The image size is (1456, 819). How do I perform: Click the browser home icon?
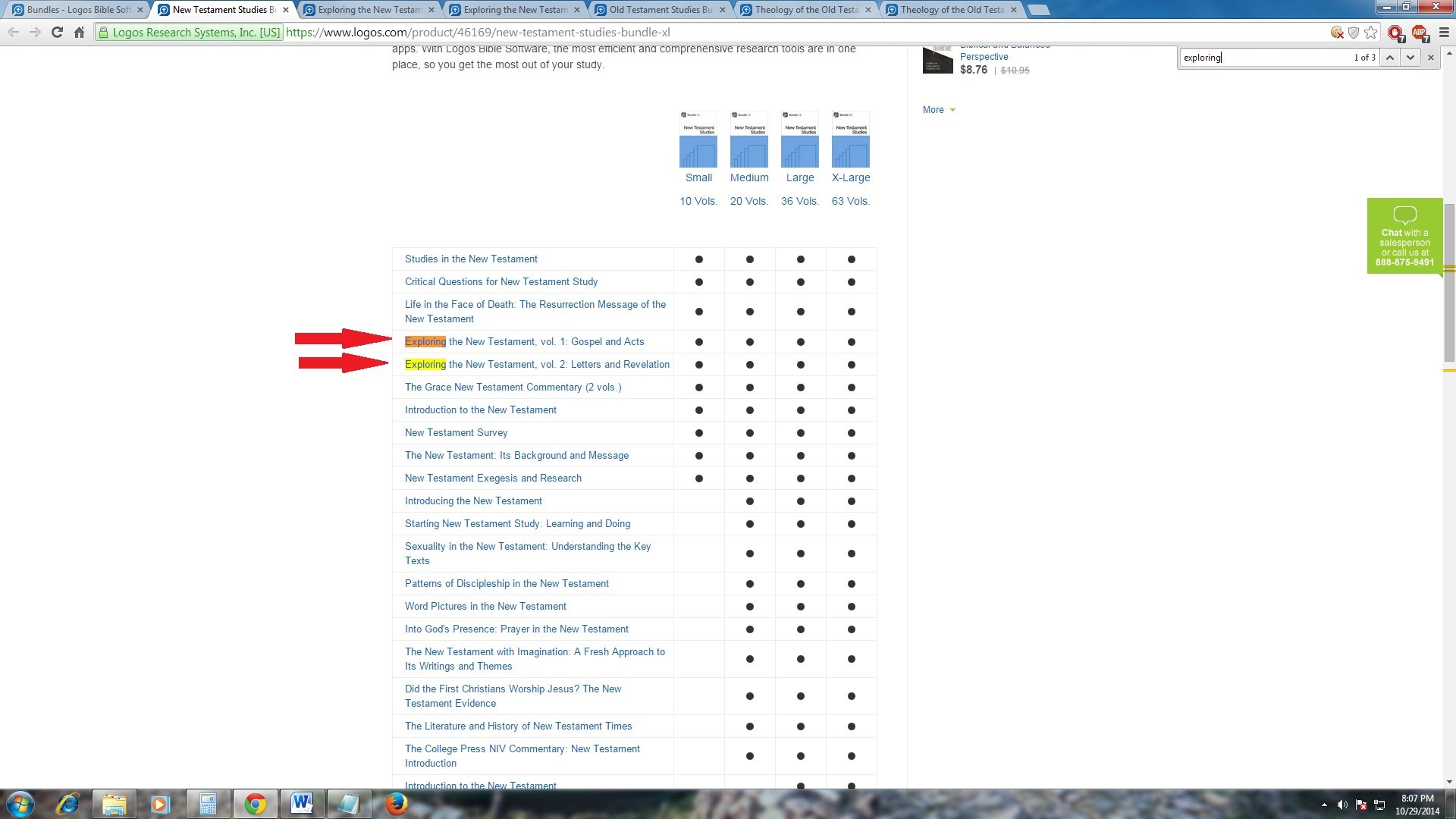(79, 33)
